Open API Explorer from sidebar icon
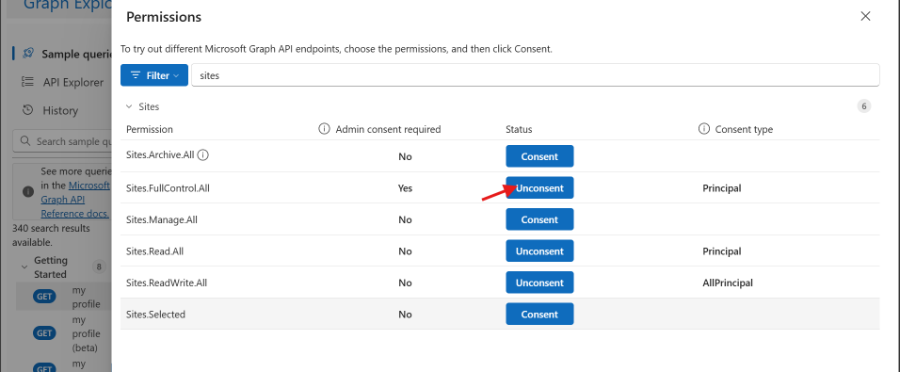 [x=27, y=82]
